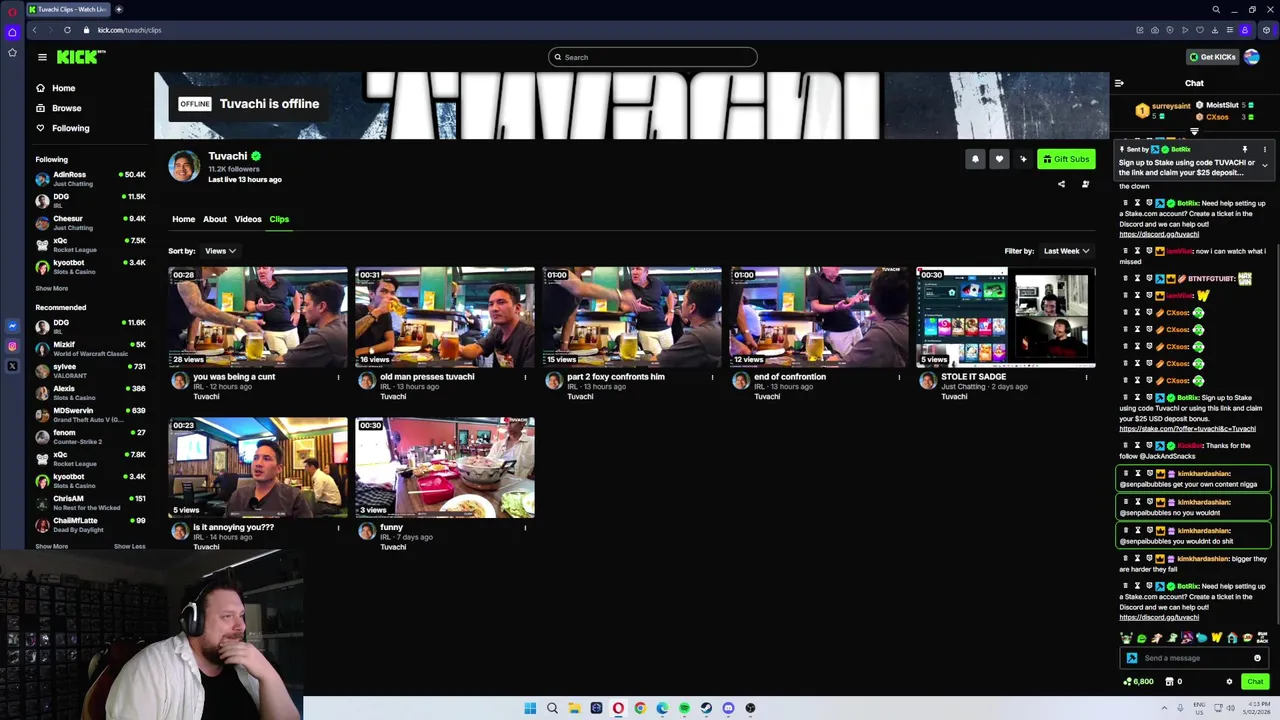The image size is (1280, 720).
Task: Open chat settings gear icon
Action: [x=1229, y=682]
